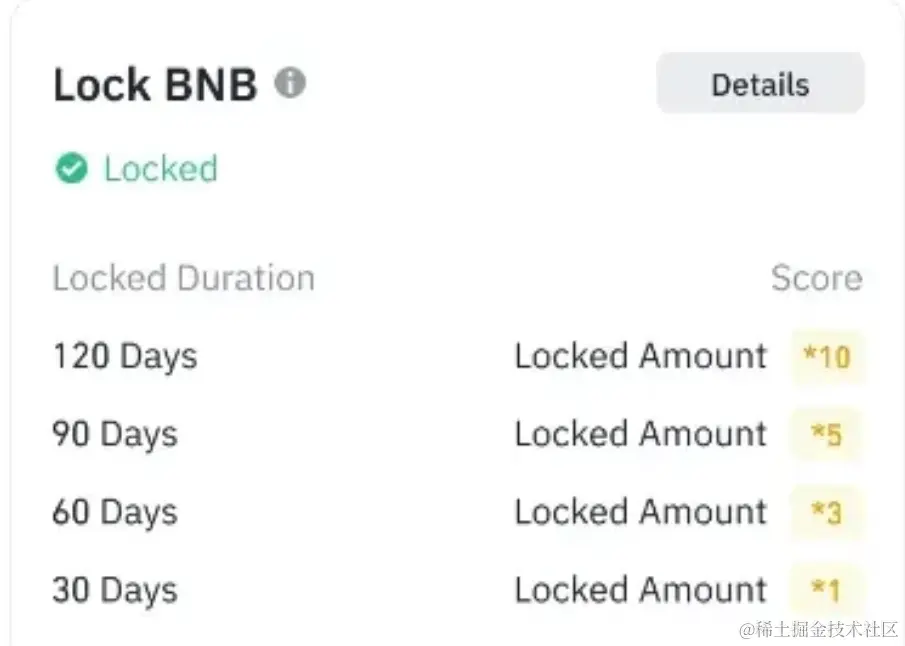Image resolution: width=905 pixels, height=646 pixels.
Task: Click the green Locked status text
Action: 160,169
